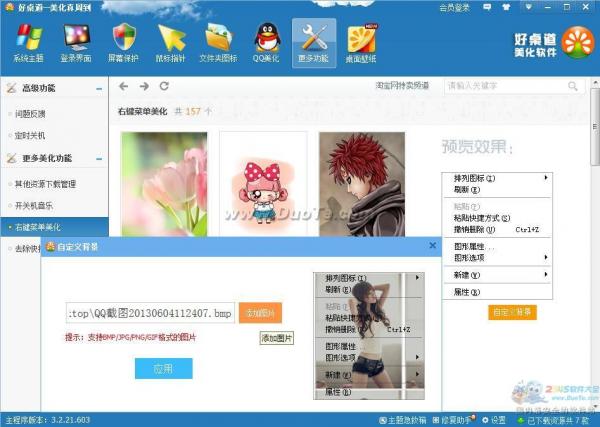Select 其他资源下载管理 in the sidebar
This screenshot has height=427, width=600.
(x=45, y=184)
